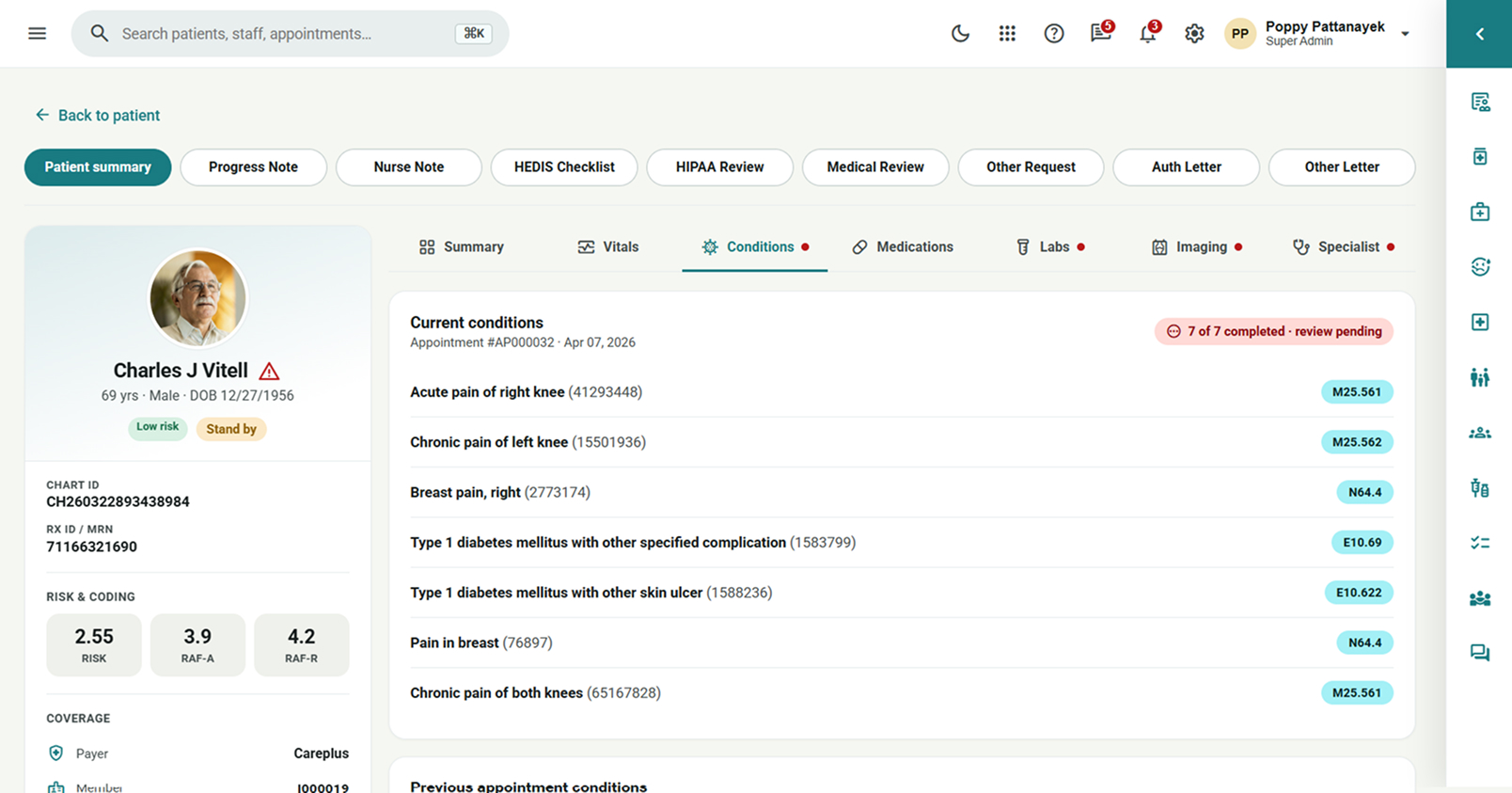The width and height of the screenshot is (1512, 793).
Task: Open the hamburger menu
Action: tap(38, 34)
